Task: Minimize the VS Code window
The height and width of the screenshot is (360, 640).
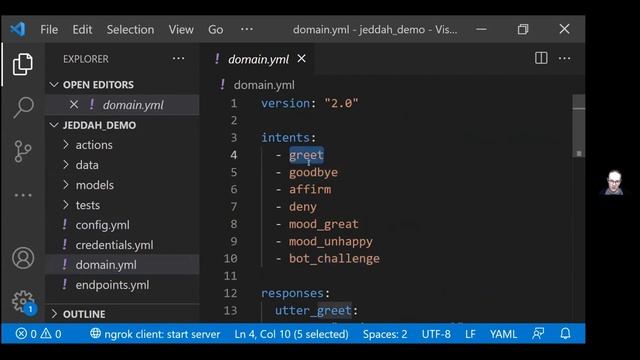Action: (481, 29)
